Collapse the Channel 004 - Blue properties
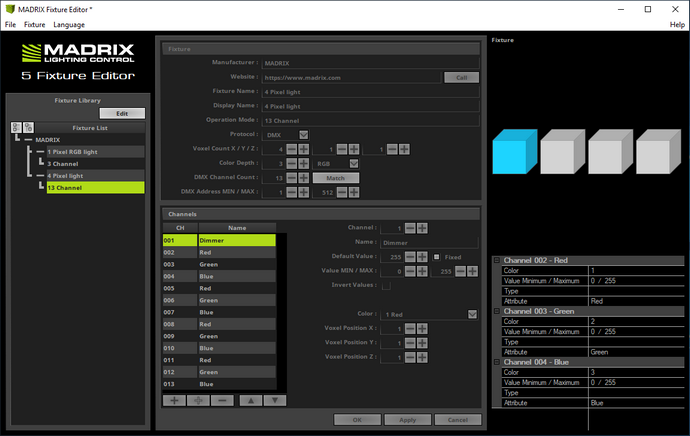 tap(497, 362)
